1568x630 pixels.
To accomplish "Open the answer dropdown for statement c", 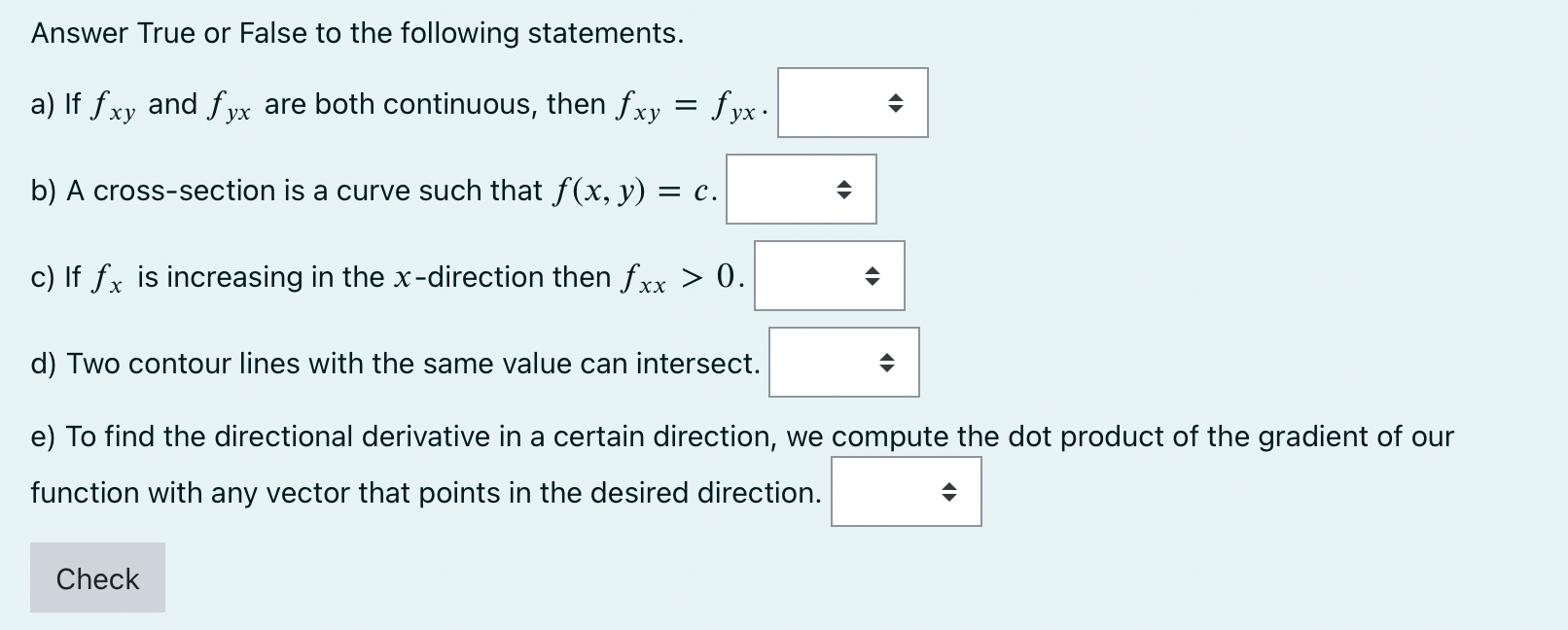I will point(829,276).
